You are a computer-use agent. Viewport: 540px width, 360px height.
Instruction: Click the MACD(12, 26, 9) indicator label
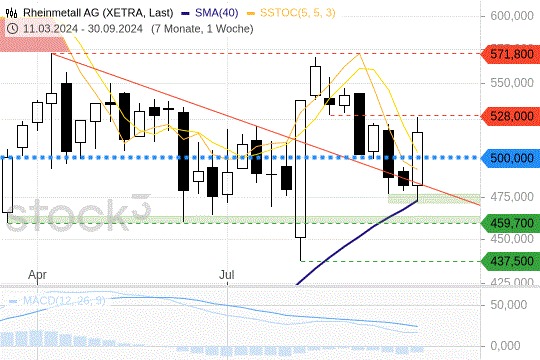pyautogui.click(x=64, y=301)
